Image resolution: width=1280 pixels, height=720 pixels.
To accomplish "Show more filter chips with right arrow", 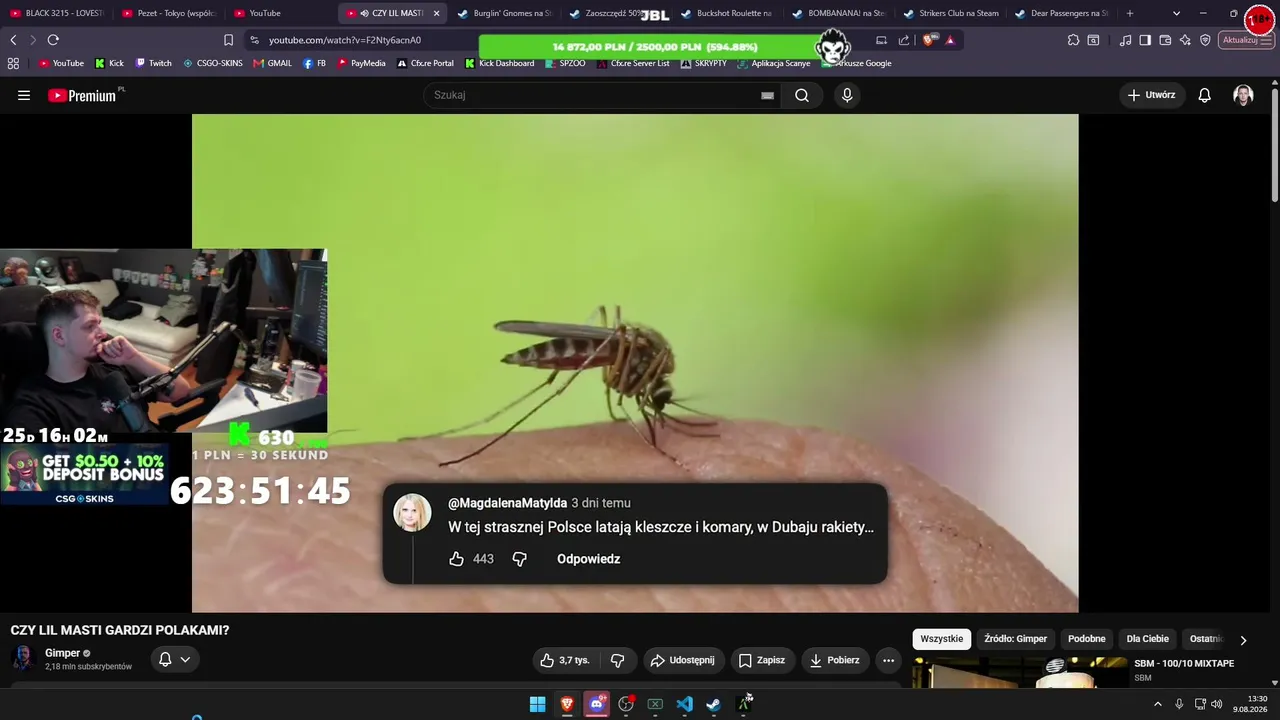I will pos(1243,640).
